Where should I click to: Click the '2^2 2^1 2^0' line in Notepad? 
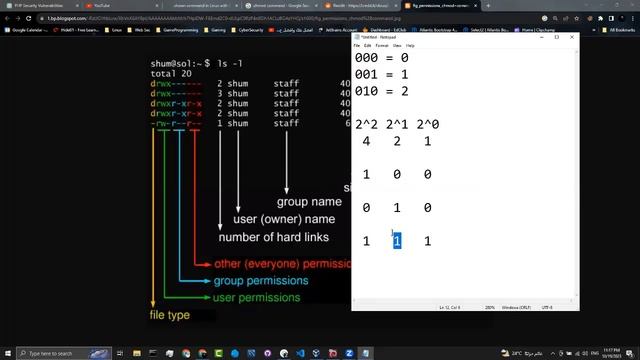click(x=397, y=124)
